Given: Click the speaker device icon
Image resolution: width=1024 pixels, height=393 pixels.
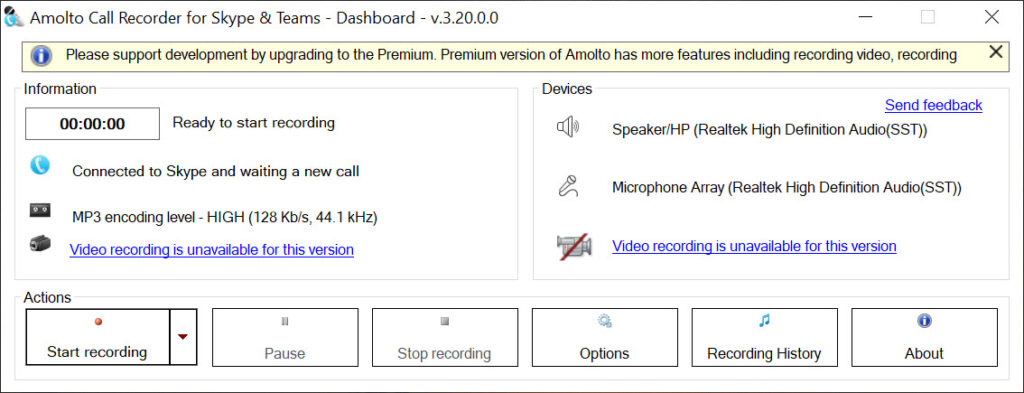Looking at the screenshot, I should 568,127.
